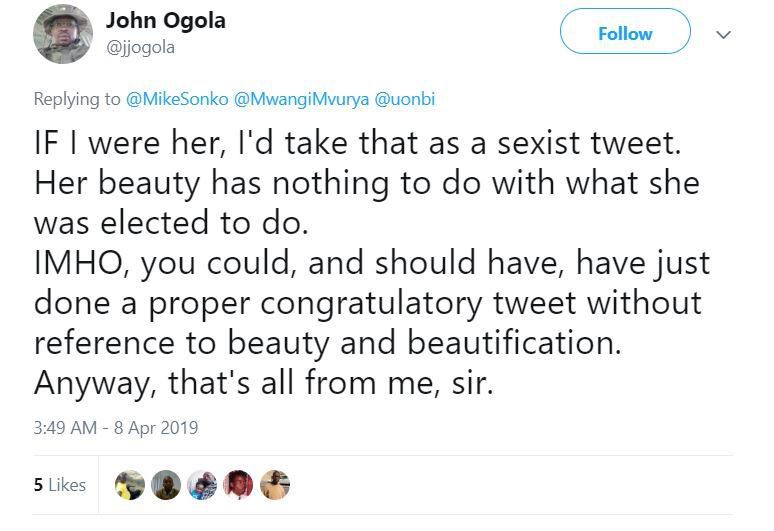Expand the tweet options chevron

[x=724, y=34]
